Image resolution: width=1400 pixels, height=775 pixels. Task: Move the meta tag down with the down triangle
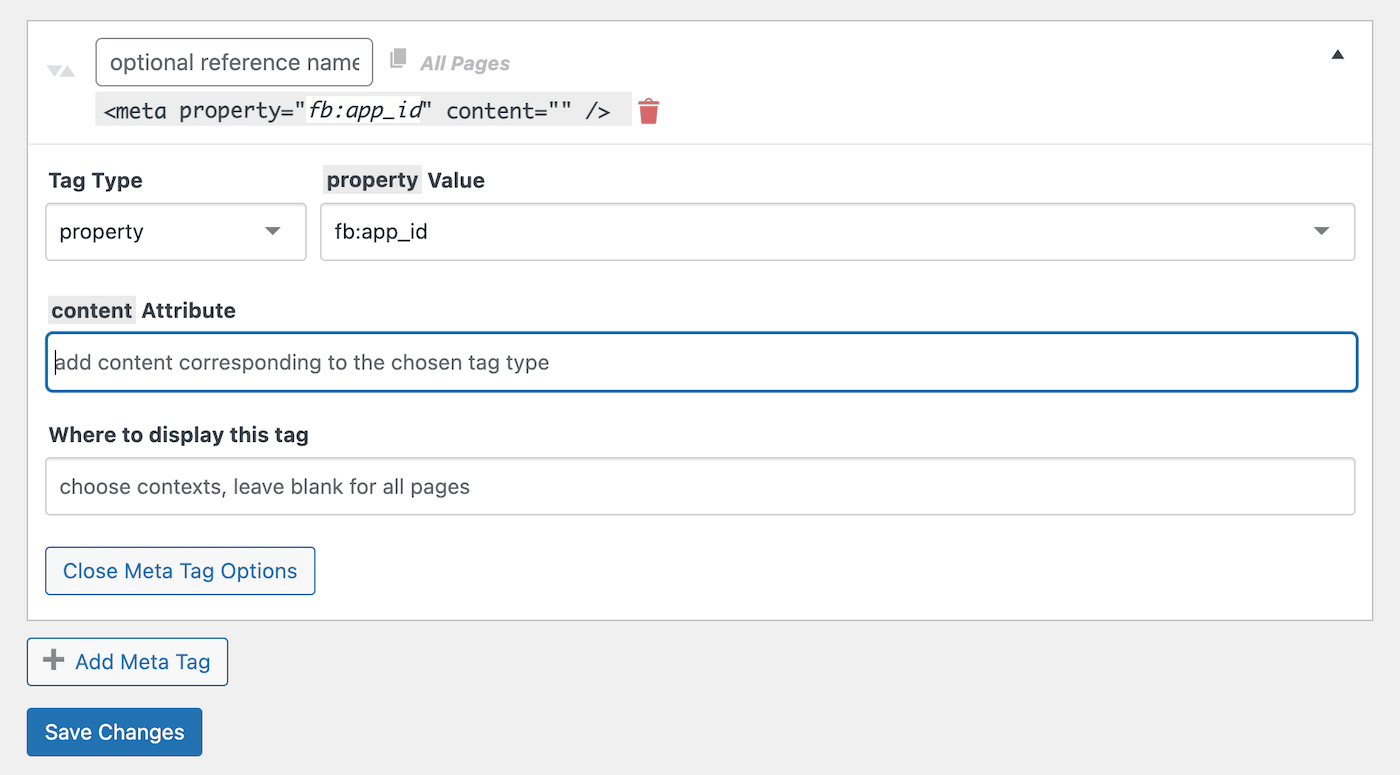(54, 70)
